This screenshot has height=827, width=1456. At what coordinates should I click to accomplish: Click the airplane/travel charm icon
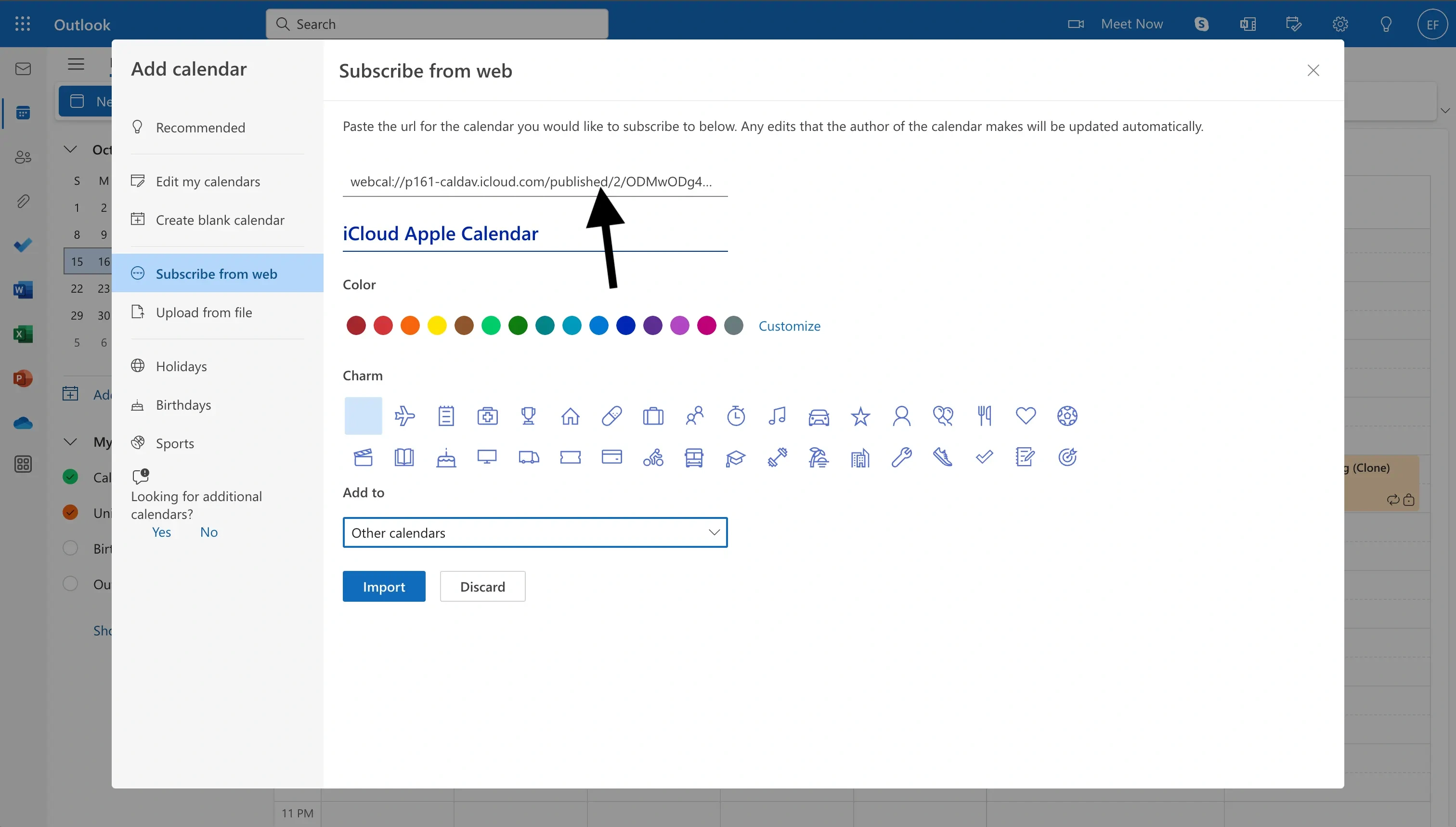(404, 415)
